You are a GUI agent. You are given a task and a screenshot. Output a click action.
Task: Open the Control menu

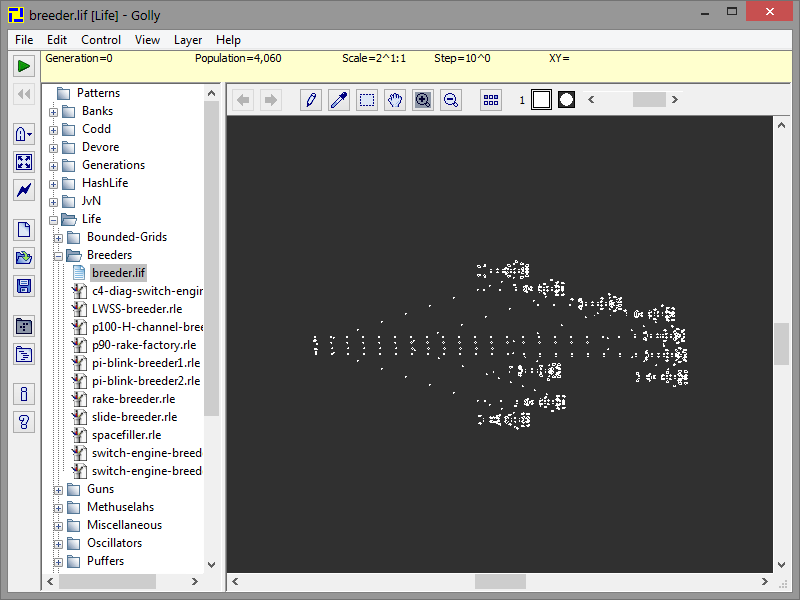[x=101, y=40]
